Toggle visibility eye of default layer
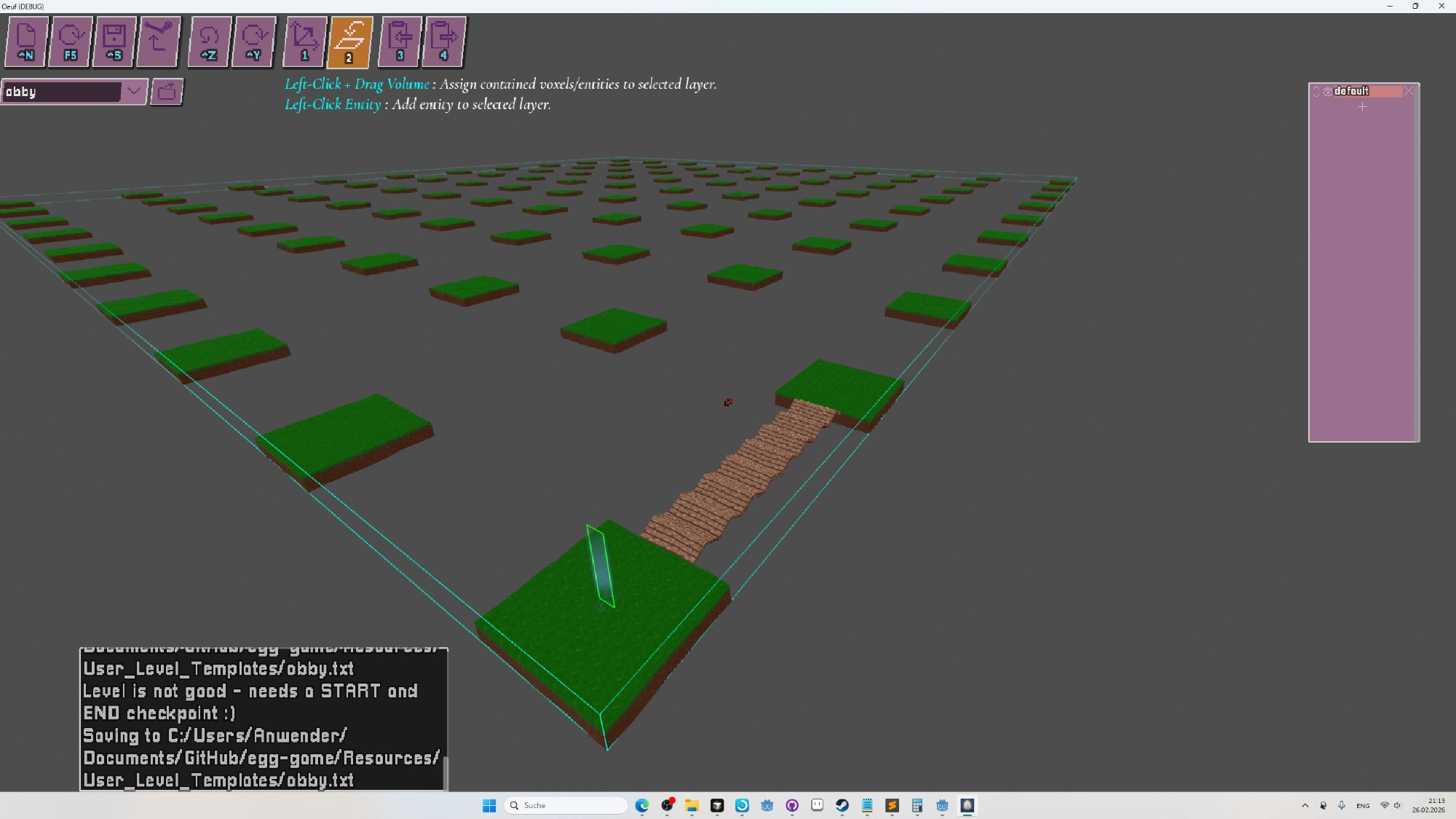 coord(1328,91)
